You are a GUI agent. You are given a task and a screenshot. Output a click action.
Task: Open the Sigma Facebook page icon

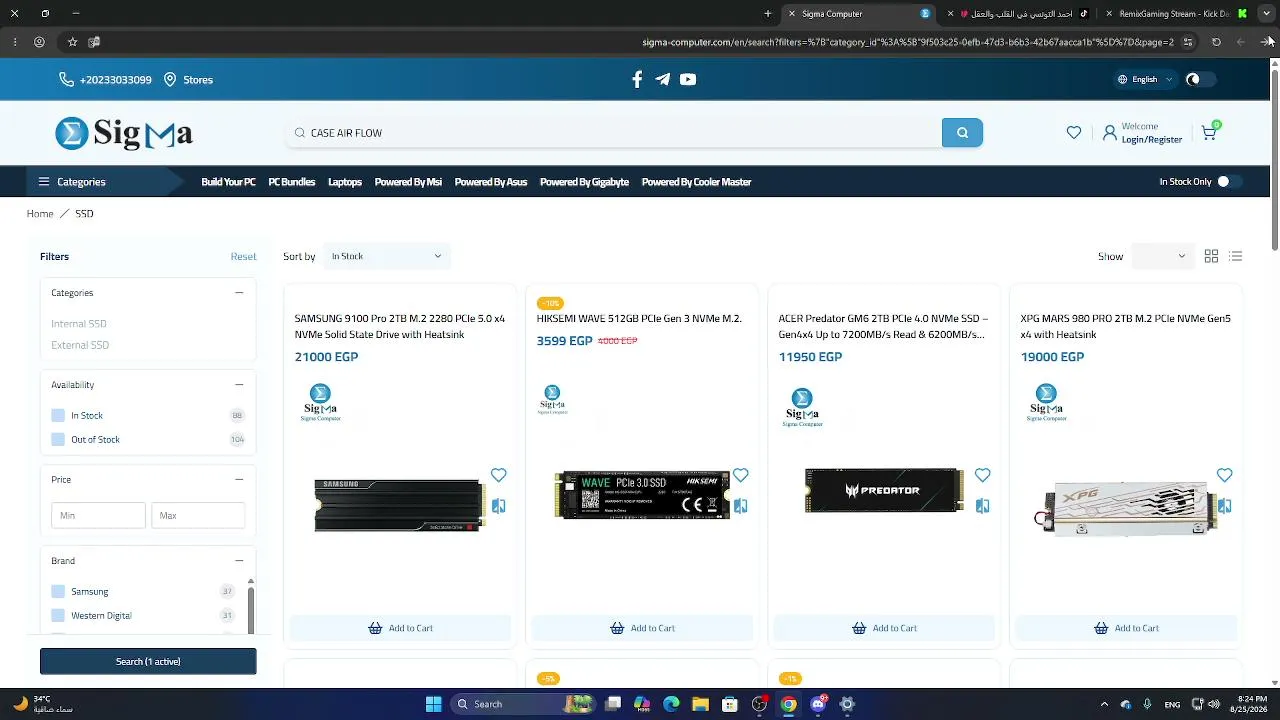[x=637, y=80]
